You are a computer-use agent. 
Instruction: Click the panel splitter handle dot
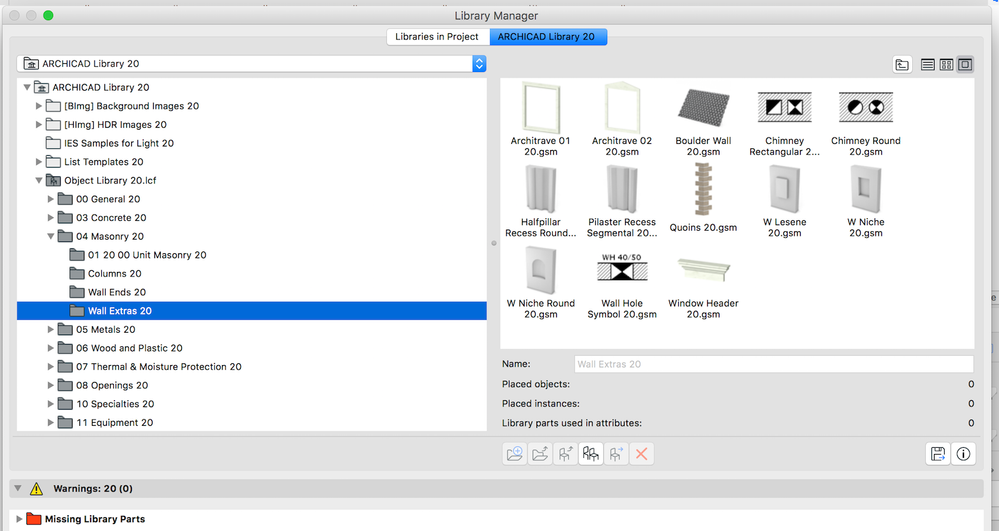coord(494,243)
